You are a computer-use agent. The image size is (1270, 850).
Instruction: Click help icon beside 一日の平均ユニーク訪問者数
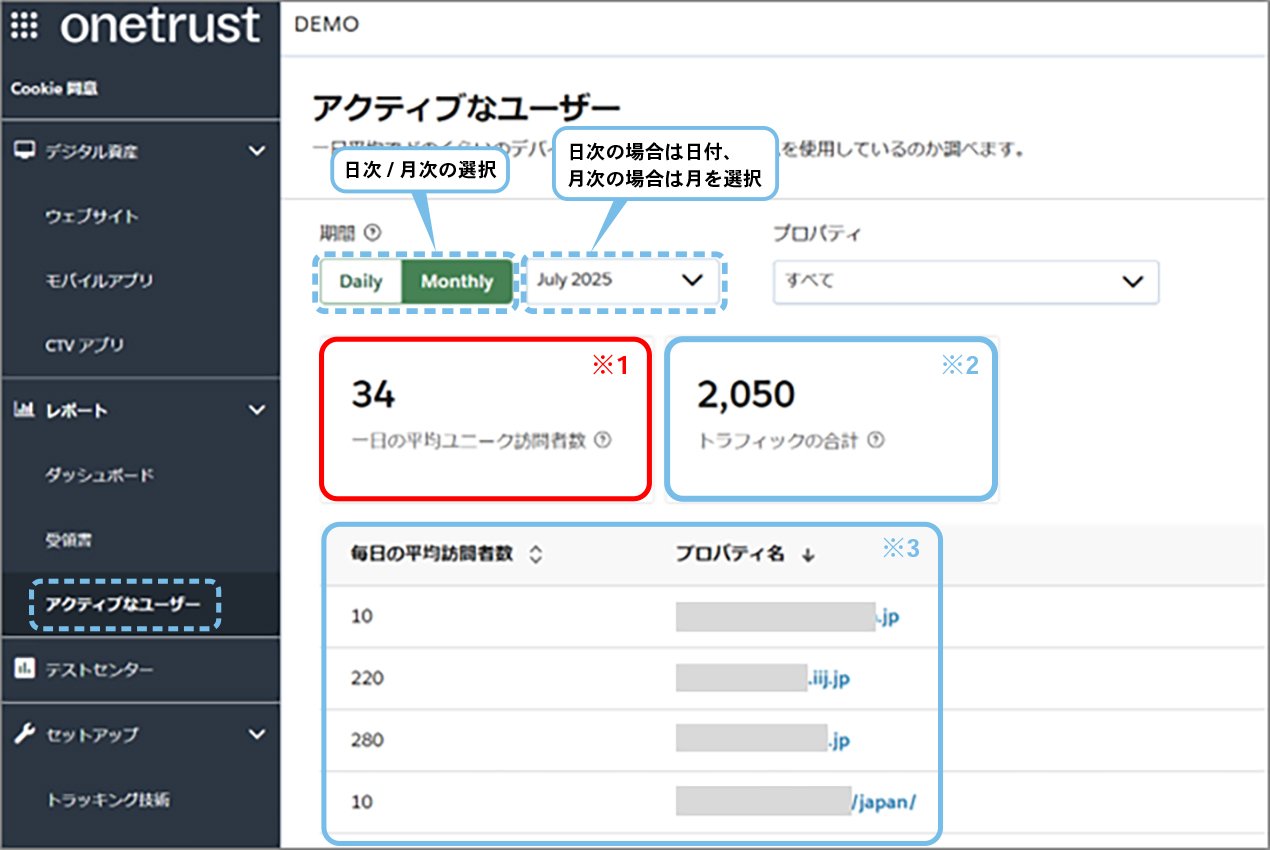(603, 440)
